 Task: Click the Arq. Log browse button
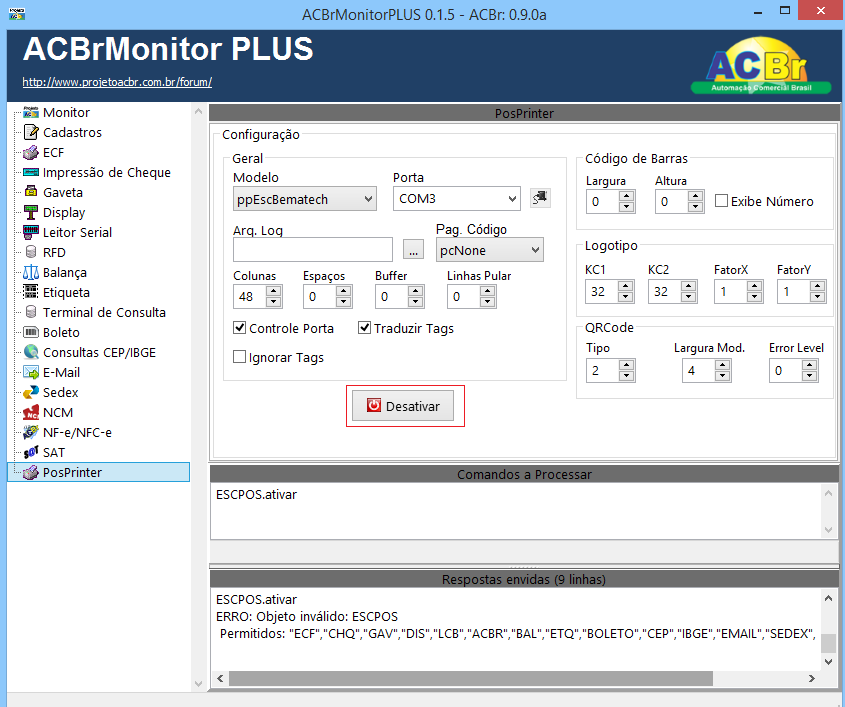413,249
